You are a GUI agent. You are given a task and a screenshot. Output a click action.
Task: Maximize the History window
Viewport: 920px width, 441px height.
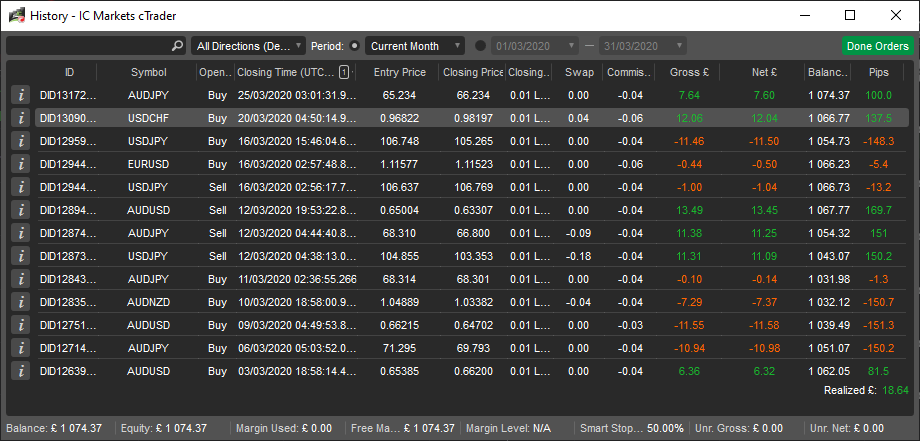click(x=850, y=16)
